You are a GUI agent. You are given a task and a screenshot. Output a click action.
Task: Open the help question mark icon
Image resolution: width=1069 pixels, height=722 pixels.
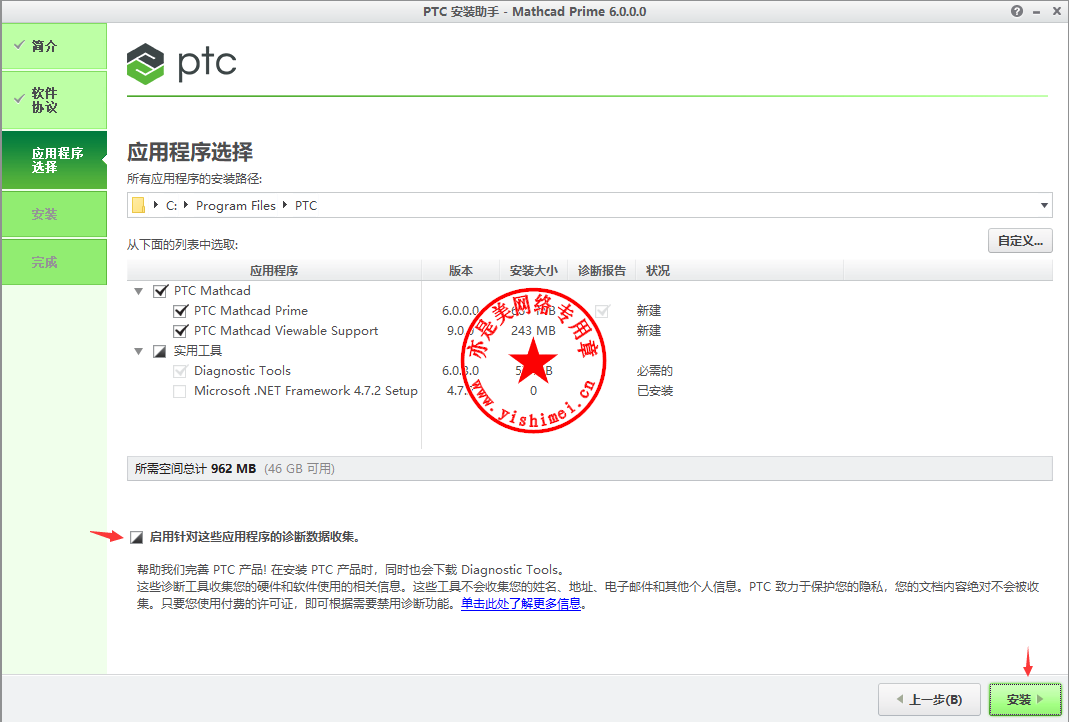[1017, 11]
